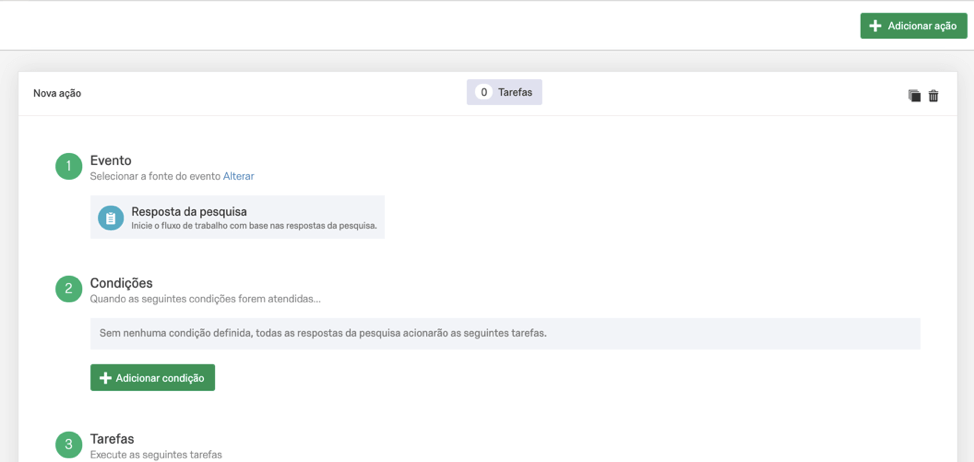Click the Tarefas step 3 heading
Screen dimensions: 974x462
click(x=112, y=438)
